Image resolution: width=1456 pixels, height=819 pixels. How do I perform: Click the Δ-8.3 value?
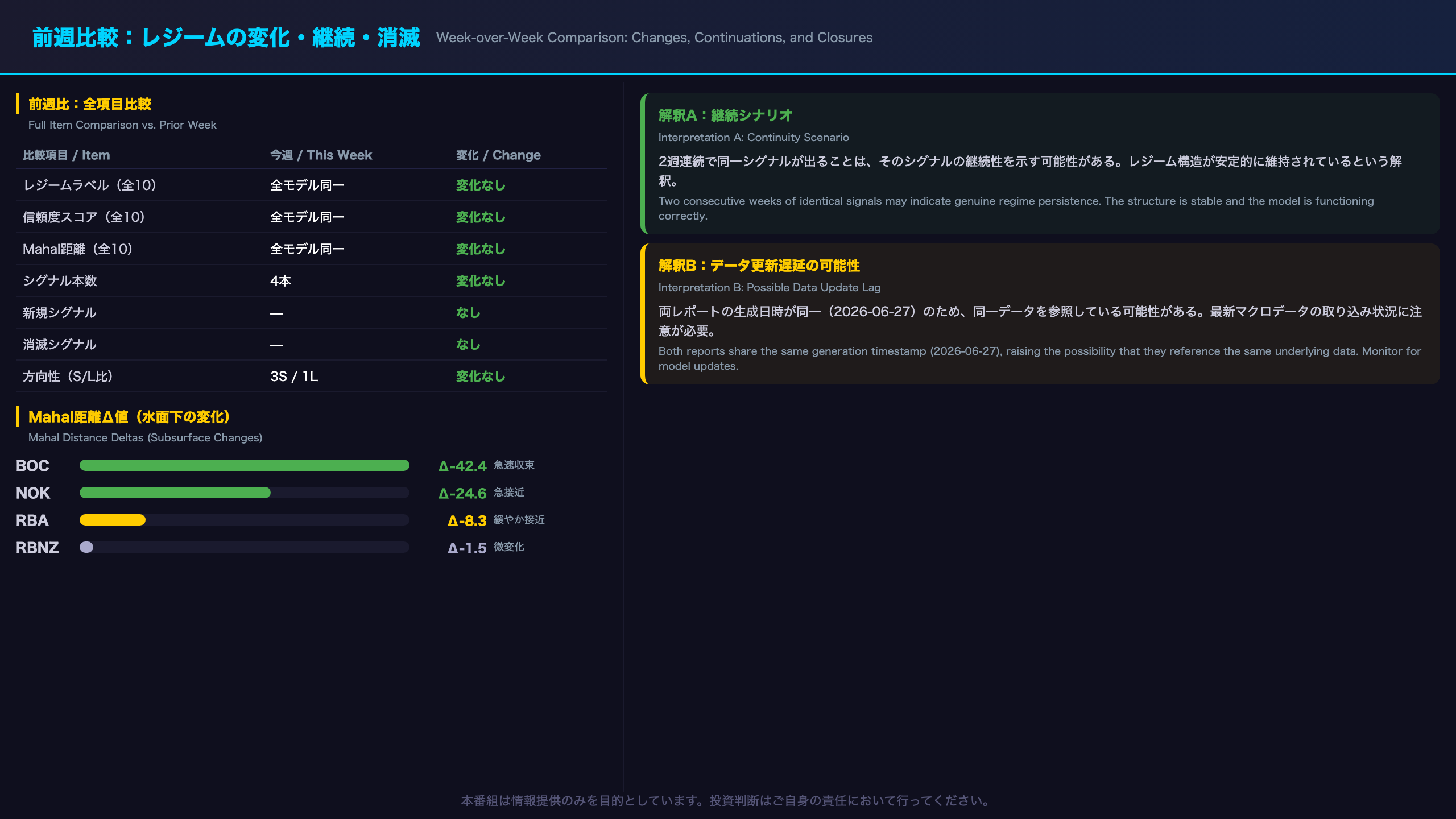tap(467, 520)
